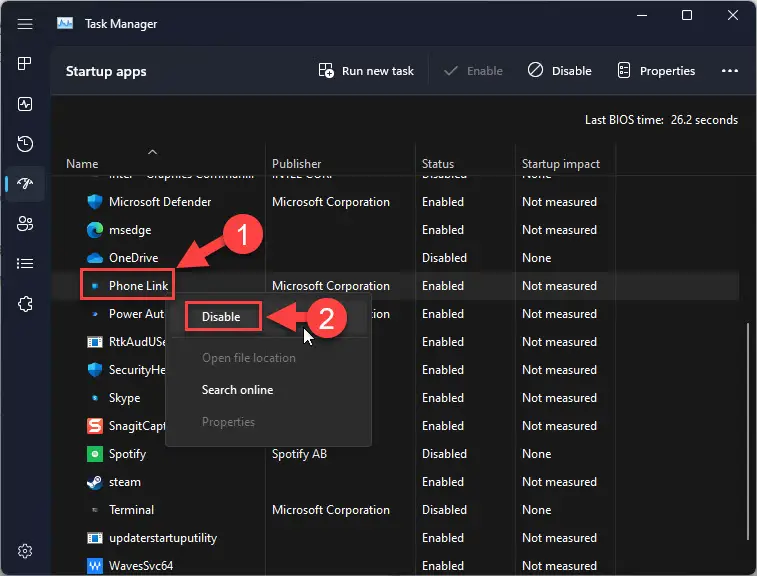This screenshot has width=757, height=576.
Task: Select Search online from context menu
Action: coord(237,390)
